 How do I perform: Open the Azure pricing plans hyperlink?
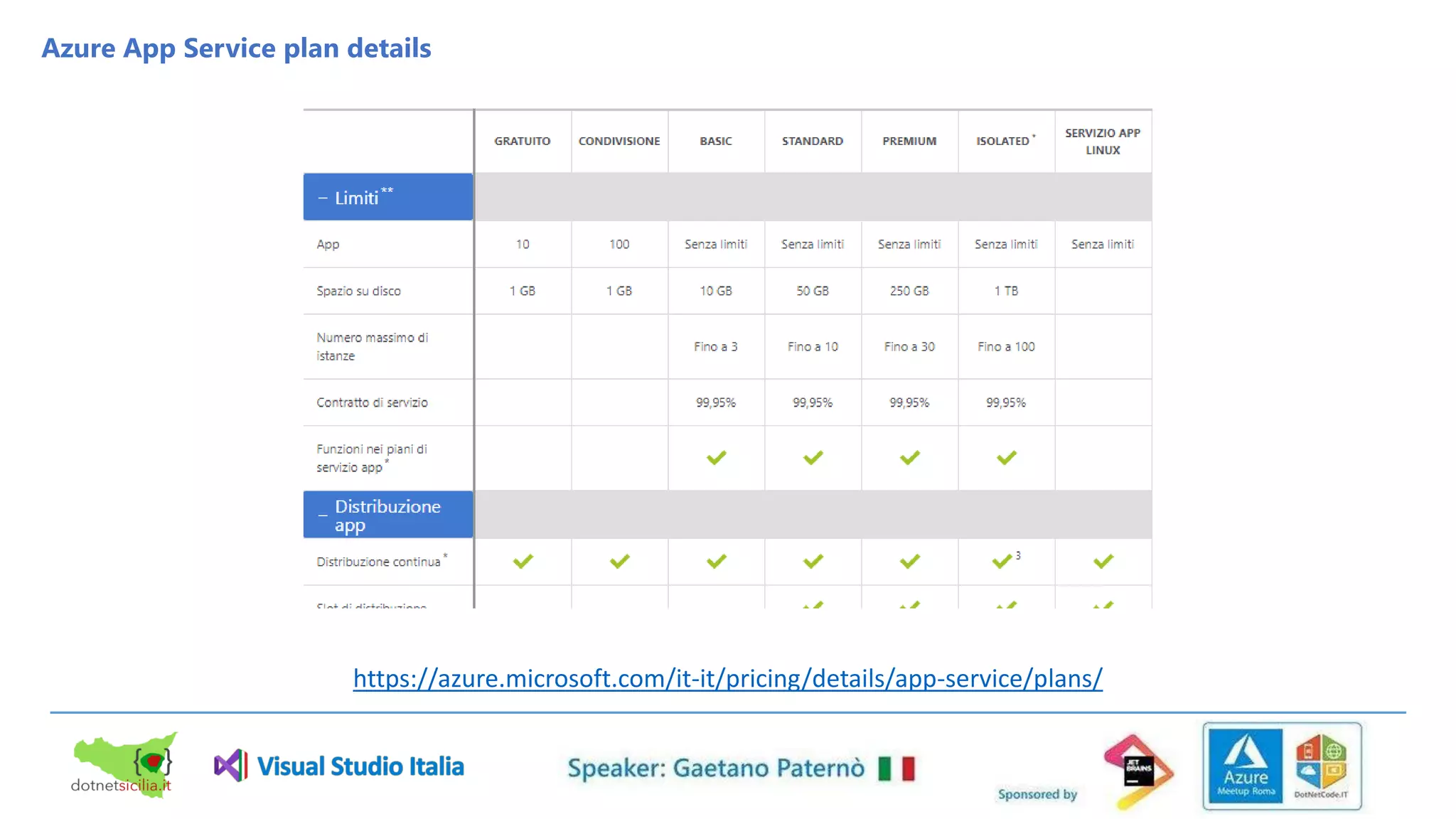click(x=727, y=678)
